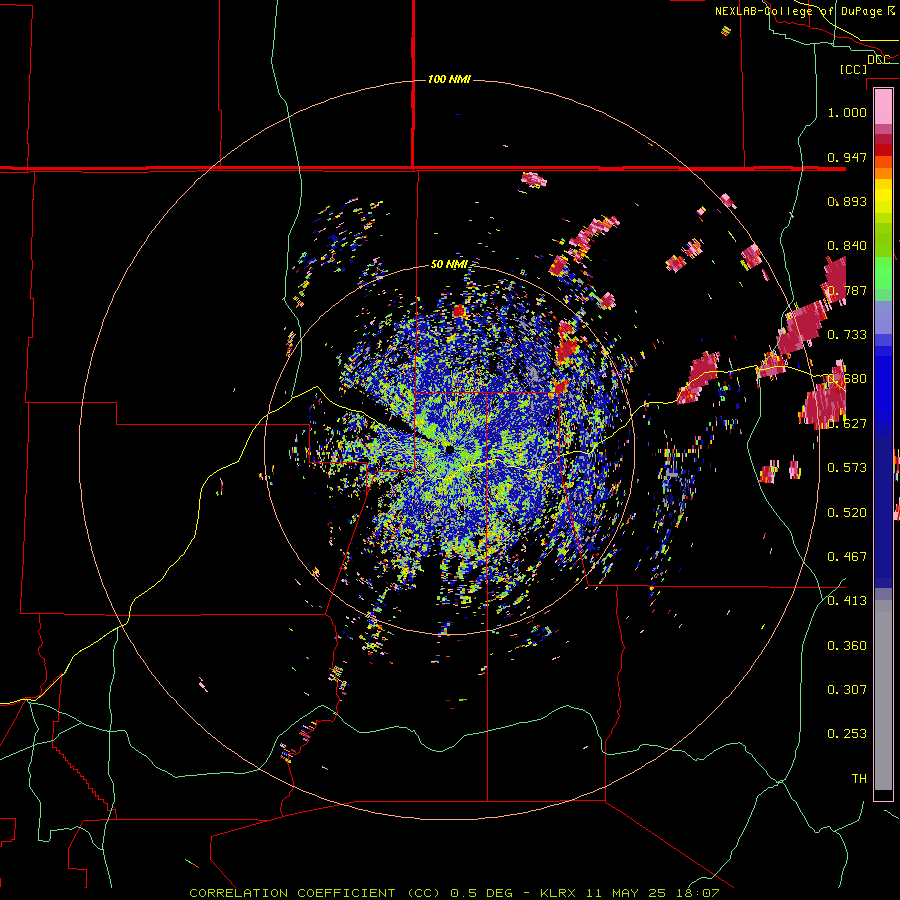Click the 50 NMI range ring label
The width and height of the screenshot is (900, 900).
[449, 264]
